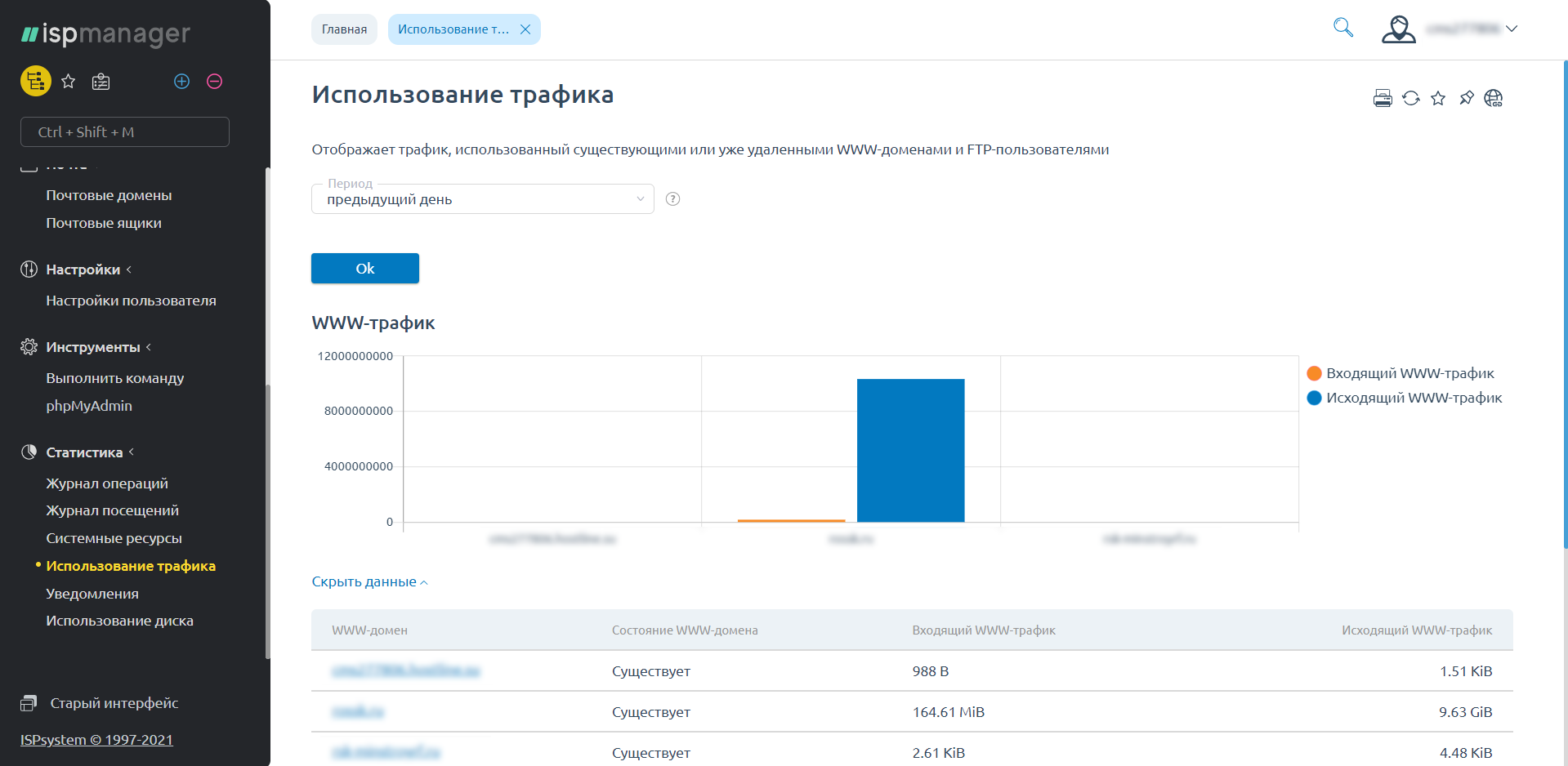Open the Период dropdown list

point(482,199)
